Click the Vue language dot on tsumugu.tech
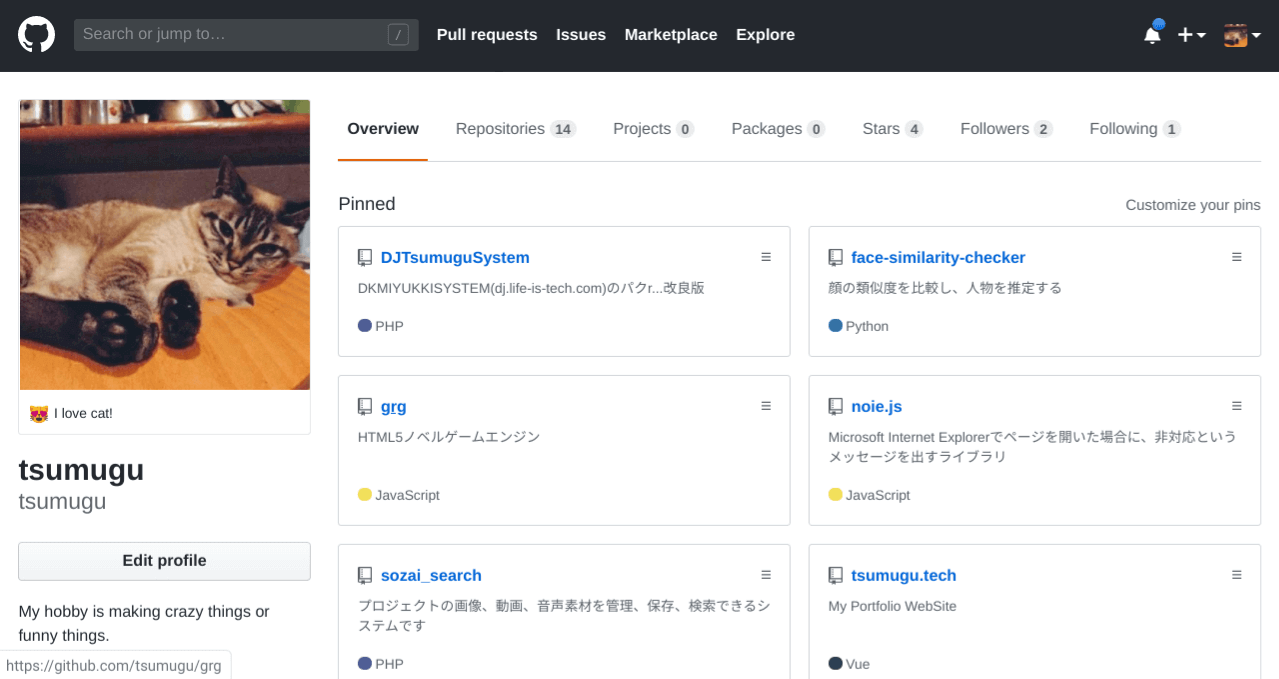Image resolution: width=1279 pixels, height=679 pixels. tap(834, 663)
